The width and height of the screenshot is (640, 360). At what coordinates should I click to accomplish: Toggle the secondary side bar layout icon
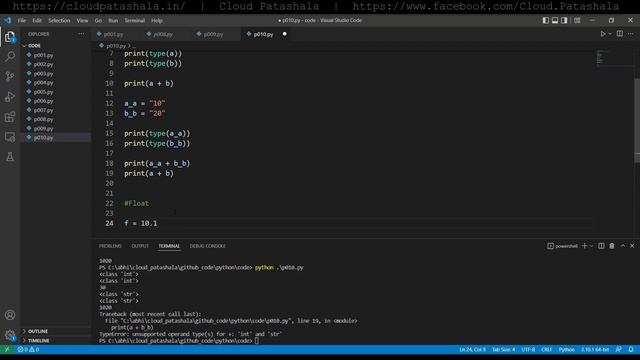564,20
